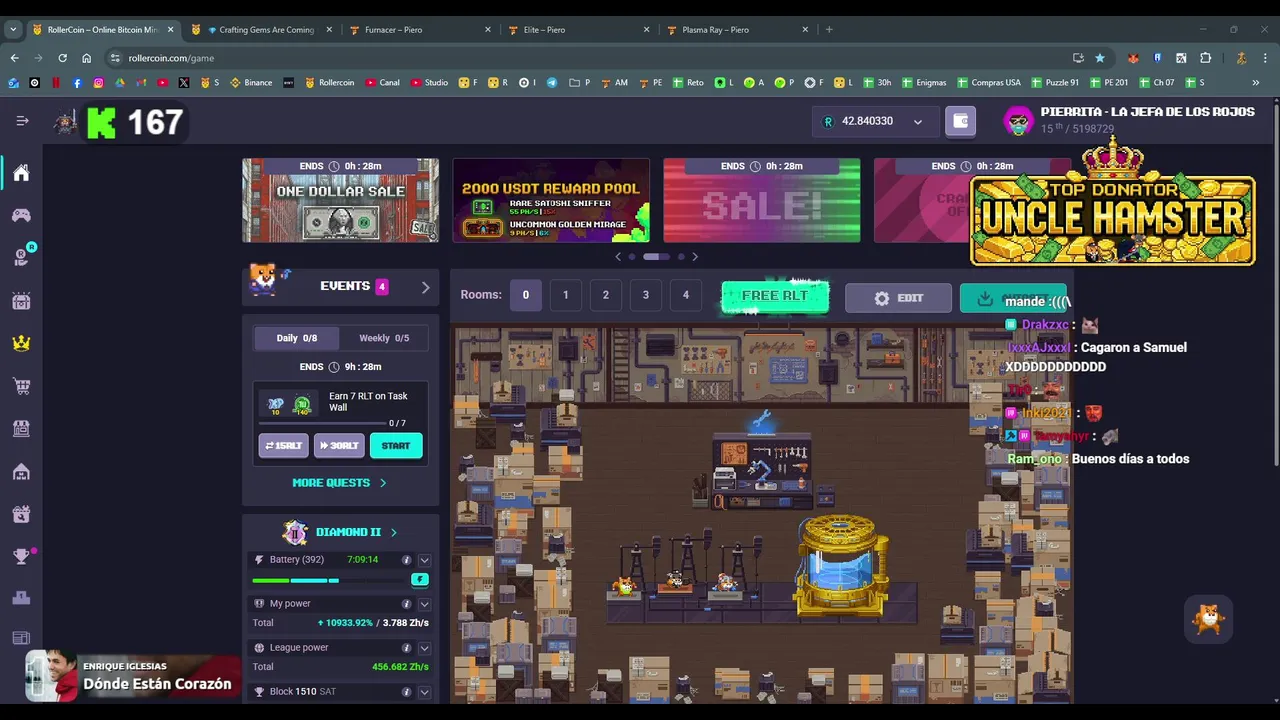Viewport: 1280px width, 720px height.
Task: Open the trophy icon in sidebar
Action: [x=21, y=556]
